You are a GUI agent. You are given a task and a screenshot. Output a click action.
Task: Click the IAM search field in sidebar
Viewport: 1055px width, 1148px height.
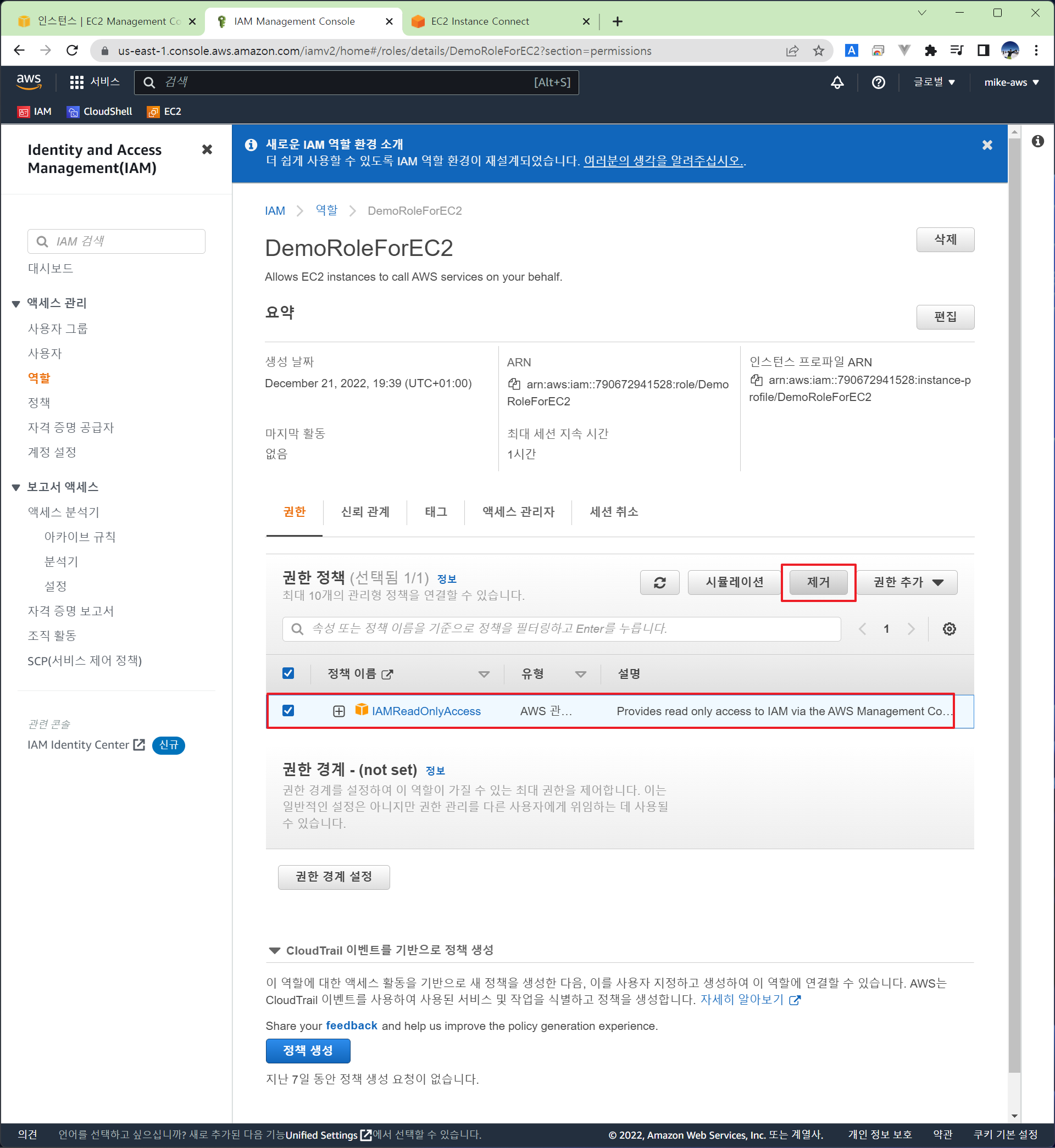click(116, 241)
